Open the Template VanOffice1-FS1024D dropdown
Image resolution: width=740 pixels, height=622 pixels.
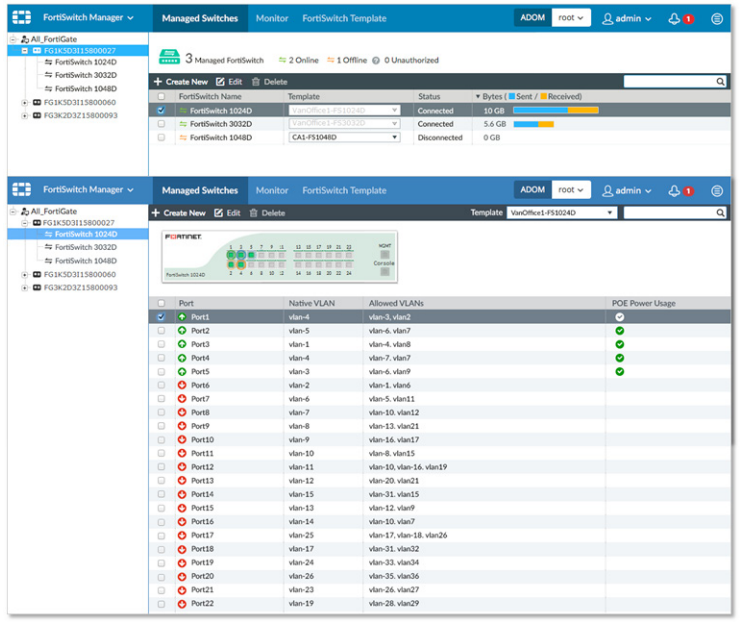point(562,213)
